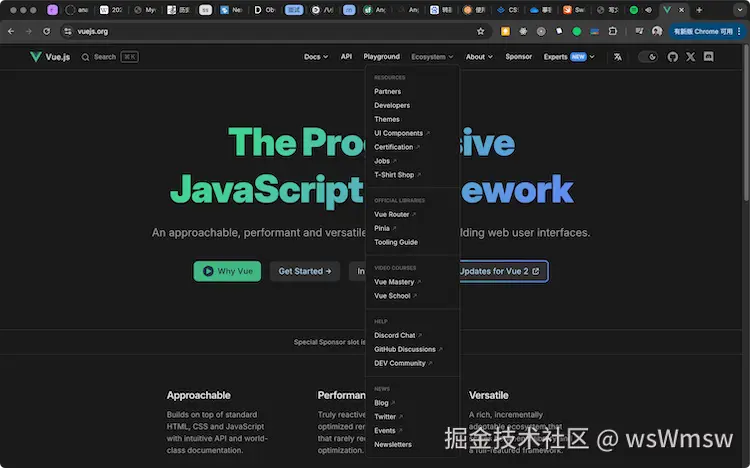Toggle the dark mode appearance switch
Screen dimensions: 750x468
648,57
